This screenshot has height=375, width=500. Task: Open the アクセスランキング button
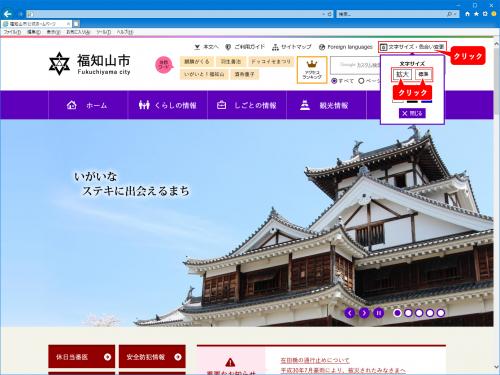312,70
